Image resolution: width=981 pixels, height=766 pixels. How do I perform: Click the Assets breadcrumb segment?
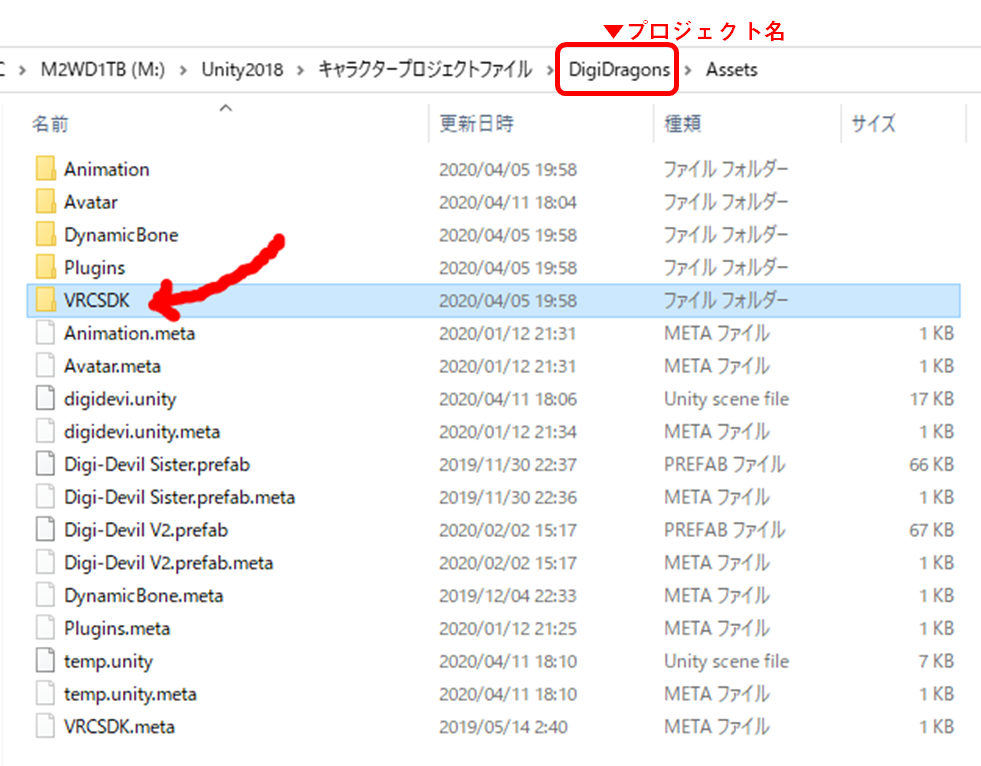pyautogui.click(x=731, y=69)
